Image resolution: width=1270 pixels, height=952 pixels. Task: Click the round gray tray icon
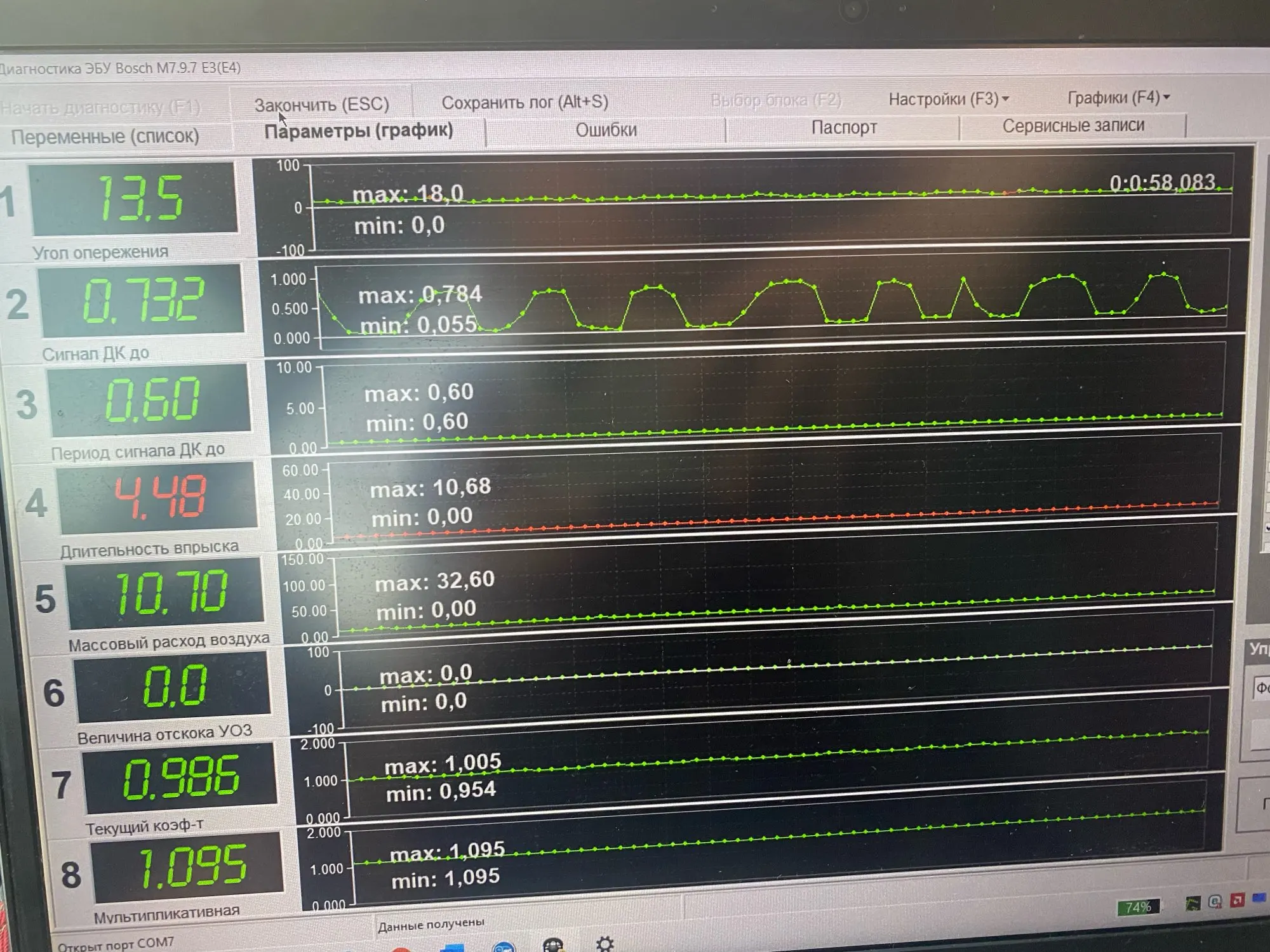[x=1215, y=901]
